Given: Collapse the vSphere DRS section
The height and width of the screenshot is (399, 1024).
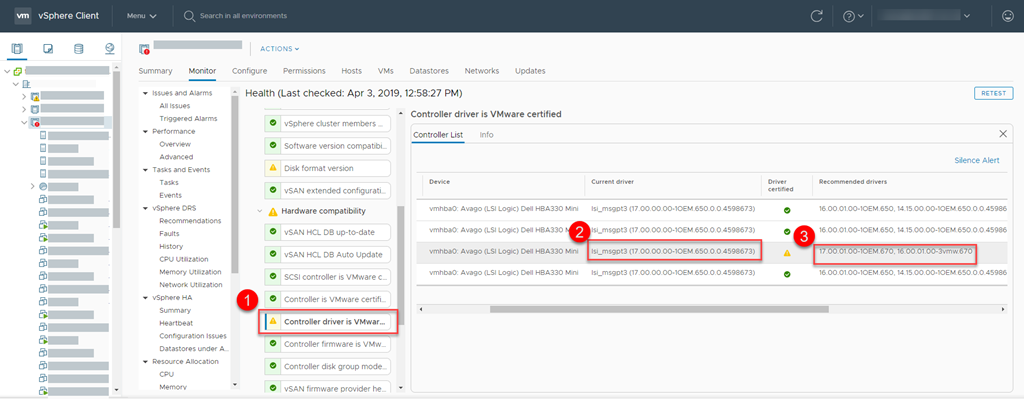Looking at the screenshot, I should pos(146,208).
